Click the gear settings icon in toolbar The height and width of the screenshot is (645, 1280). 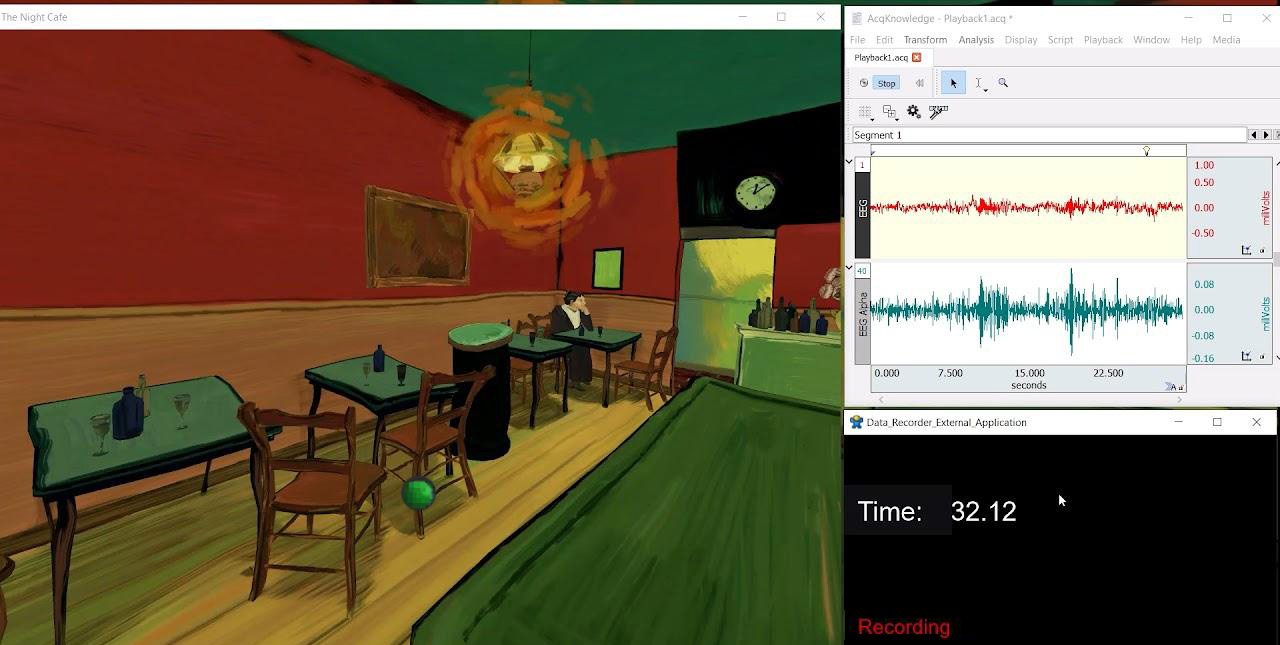pyautogui.click(x=914, y=112)
